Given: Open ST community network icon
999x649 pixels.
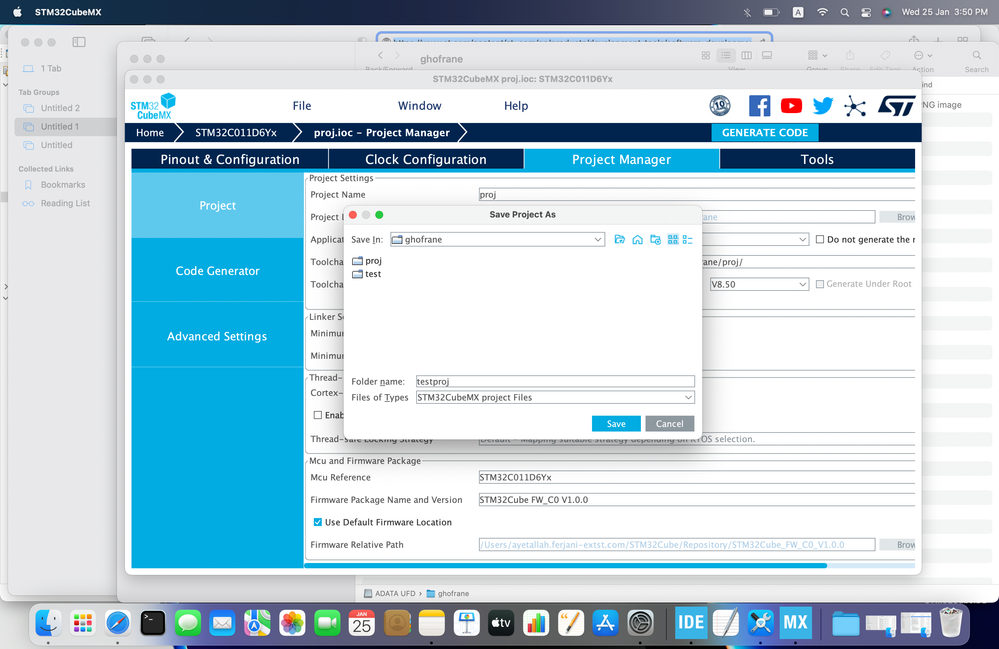Looking at the screenshot, I should pos(855,106).
